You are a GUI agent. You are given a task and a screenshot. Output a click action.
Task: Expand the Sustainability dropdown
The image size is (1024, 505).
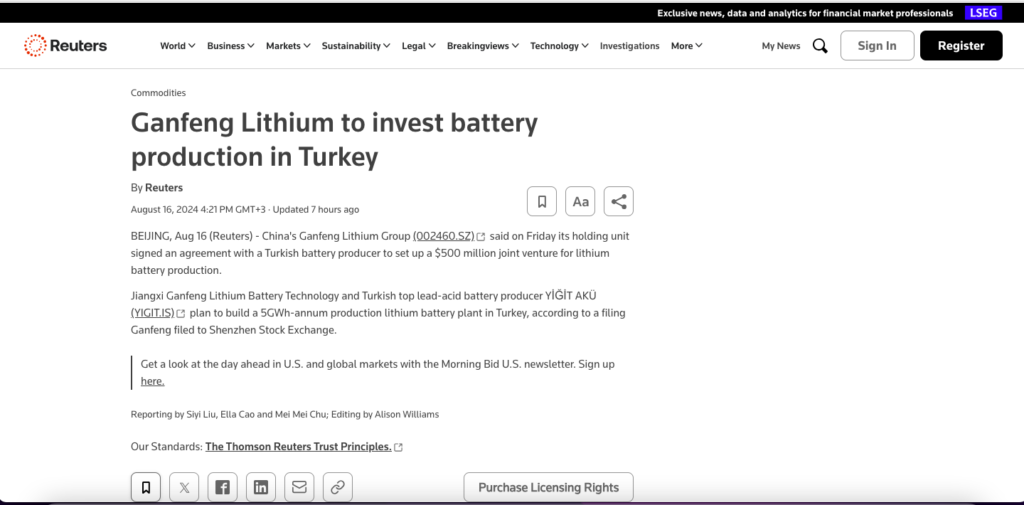click(x=356, y=46)
